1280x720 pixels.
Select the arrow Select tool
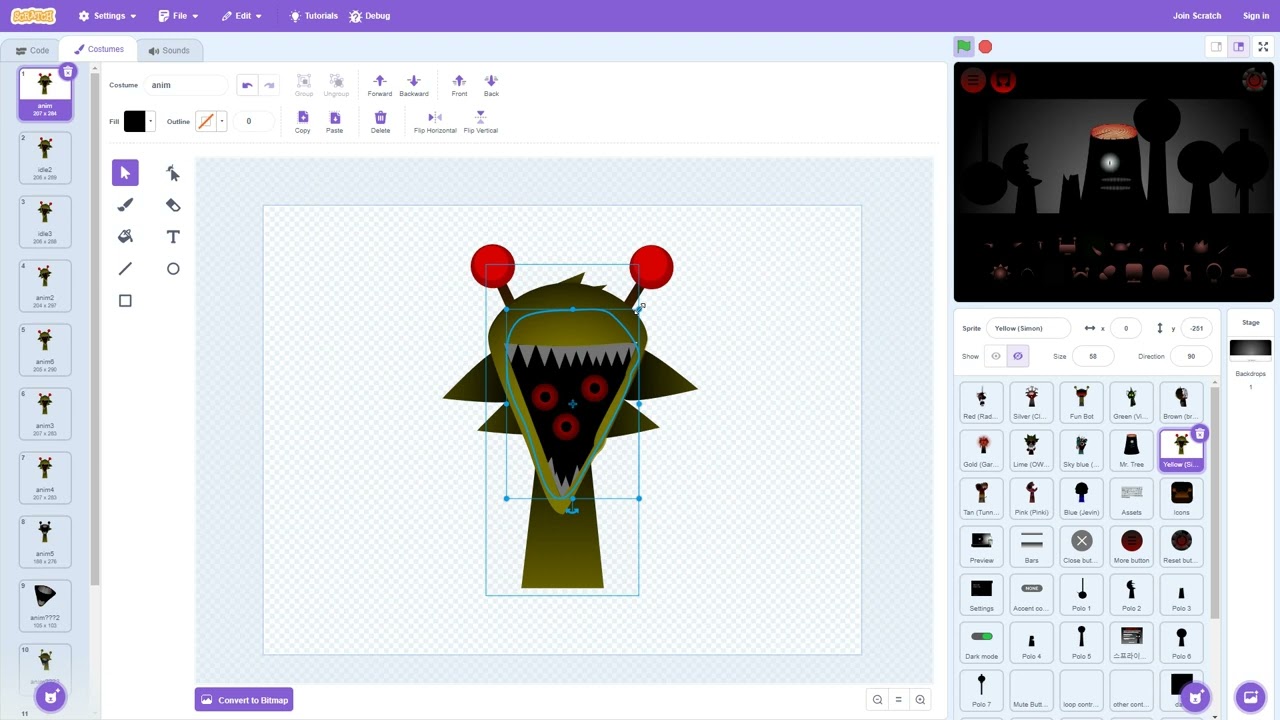(x=125, y=173)
